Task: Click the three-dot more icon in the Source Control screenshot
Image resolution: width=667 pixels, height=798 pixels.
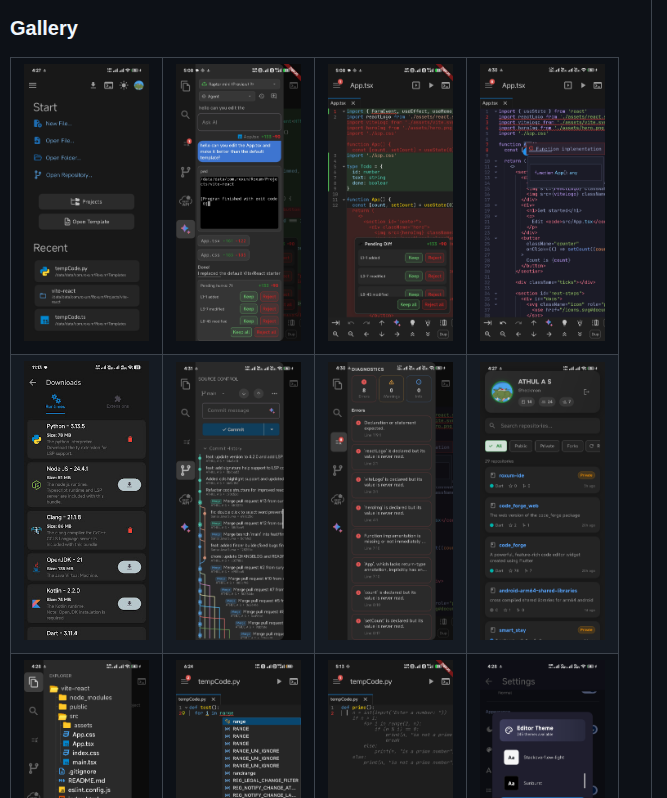Action: click(x=275, y=393)
